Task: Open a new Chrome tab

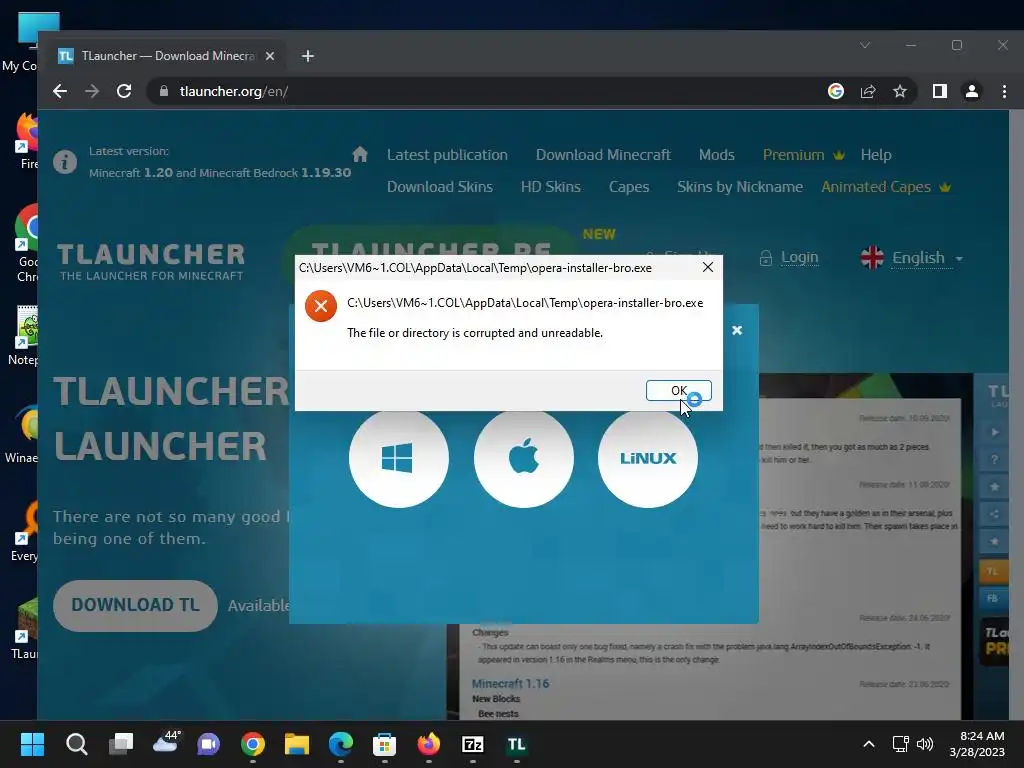Action: 308,56
